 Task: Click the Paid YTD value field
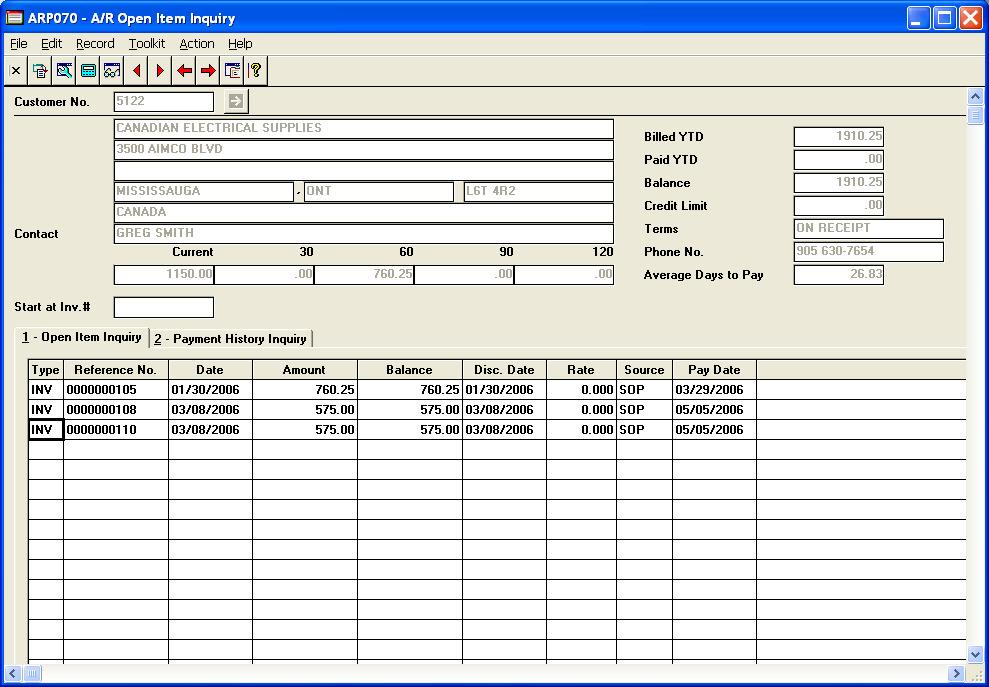[838, 160]
